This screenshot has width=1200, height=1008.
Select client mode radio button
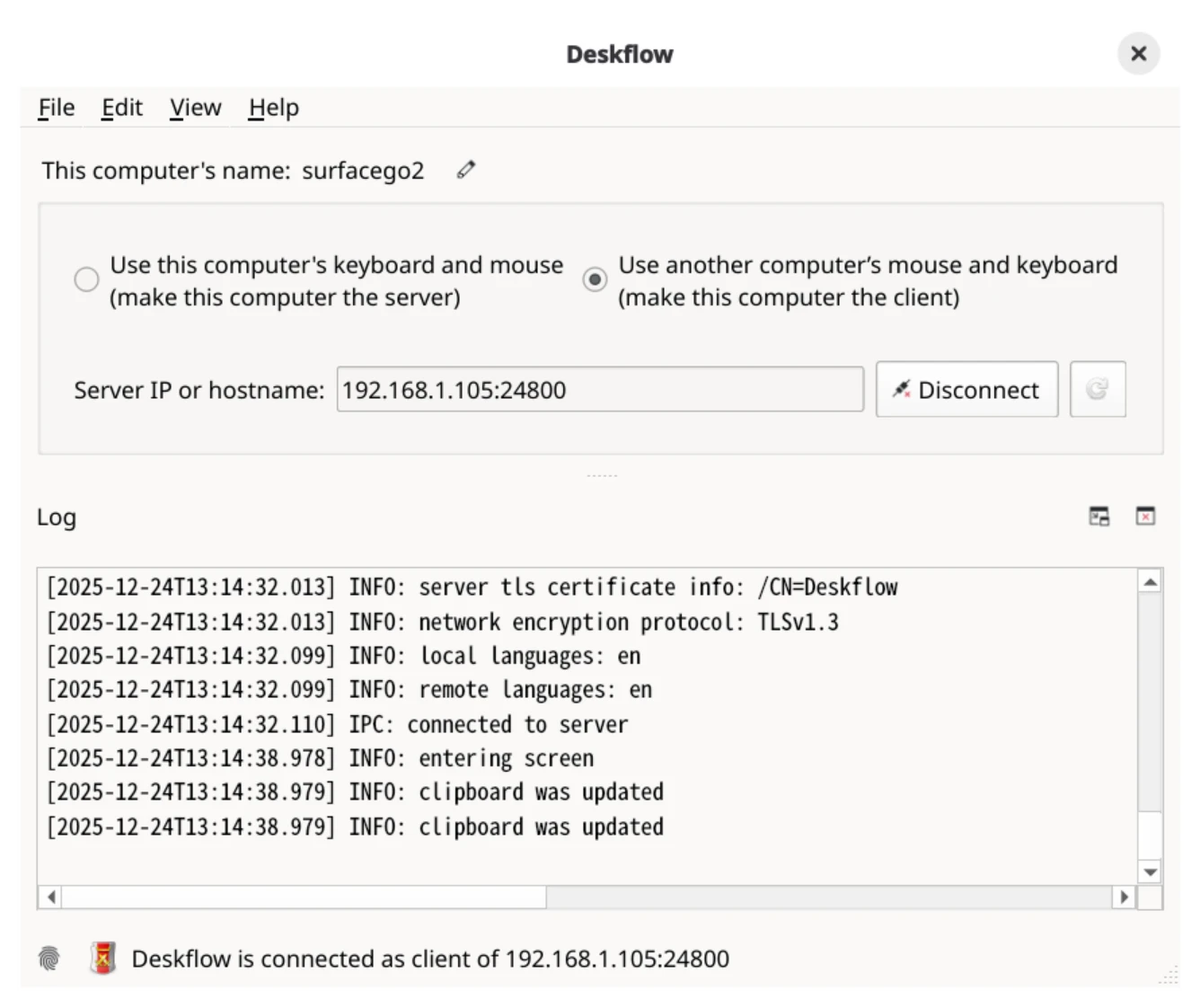pyautogui.click(x=595, y=279)
